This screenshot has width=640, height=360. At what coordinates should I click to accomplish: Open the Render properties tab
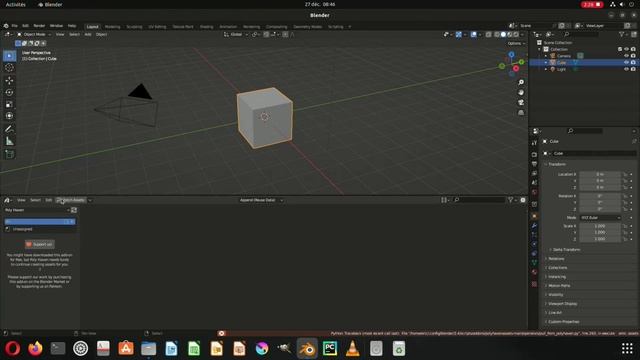coord(534,155)
